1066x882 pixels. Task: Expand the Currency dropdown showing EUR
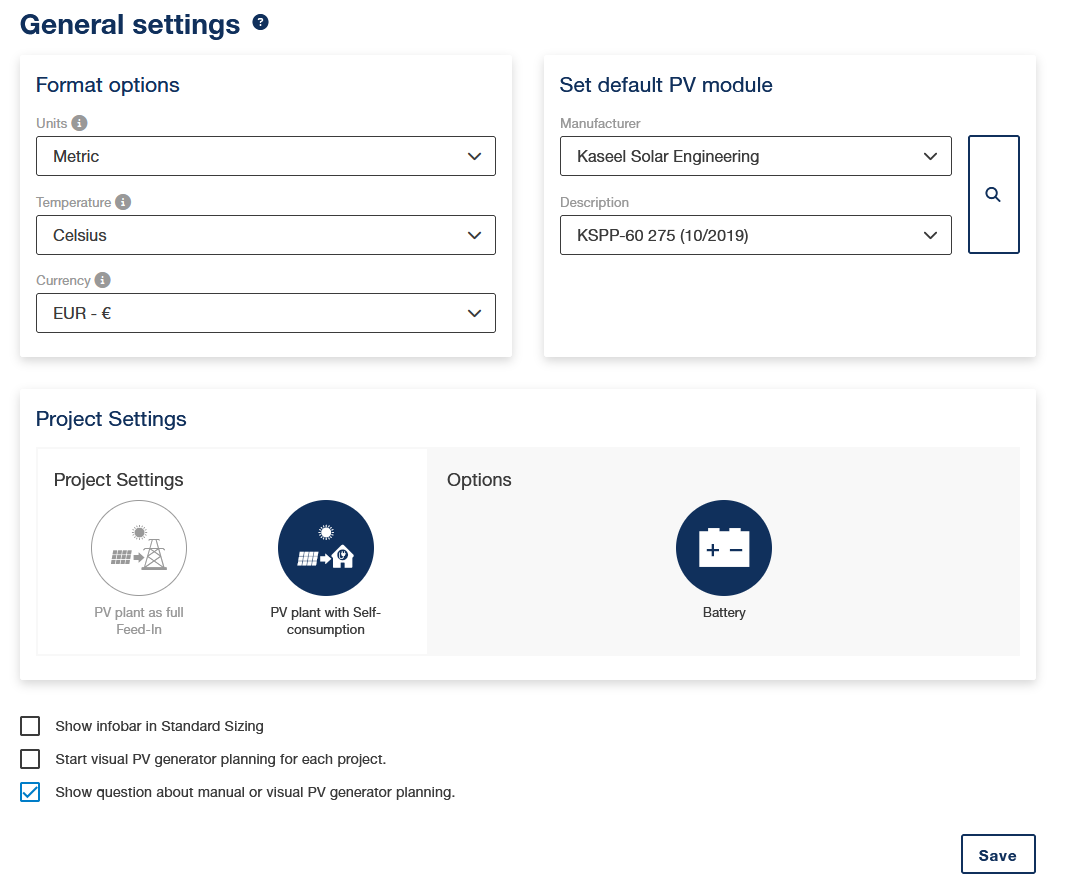click(266, 313)
